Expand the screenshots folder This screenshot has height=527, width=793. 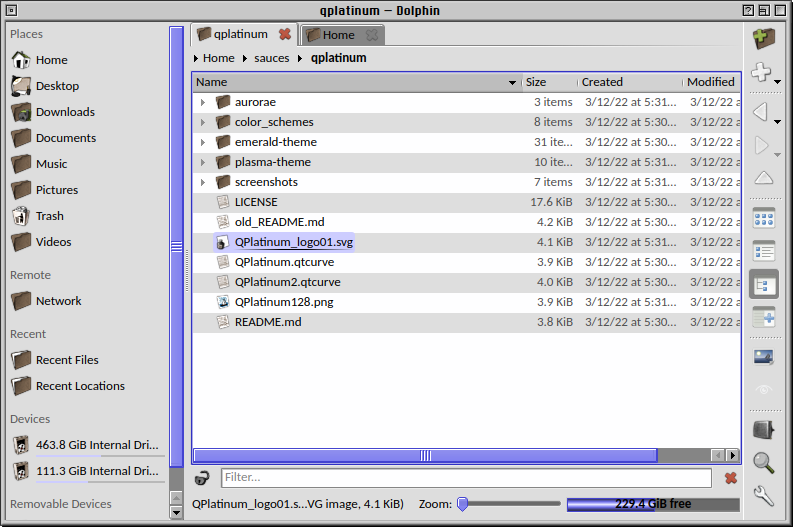203,182
